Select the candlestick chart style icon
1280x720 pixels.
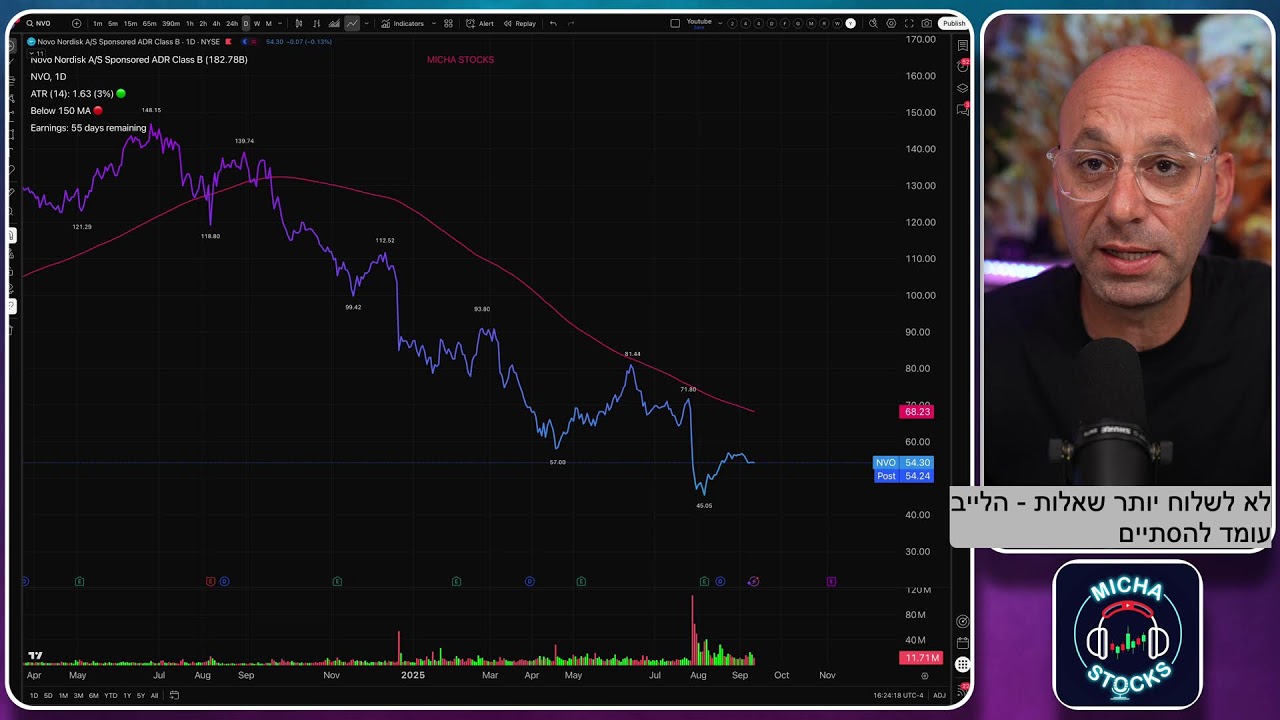[x=299, y=23]
